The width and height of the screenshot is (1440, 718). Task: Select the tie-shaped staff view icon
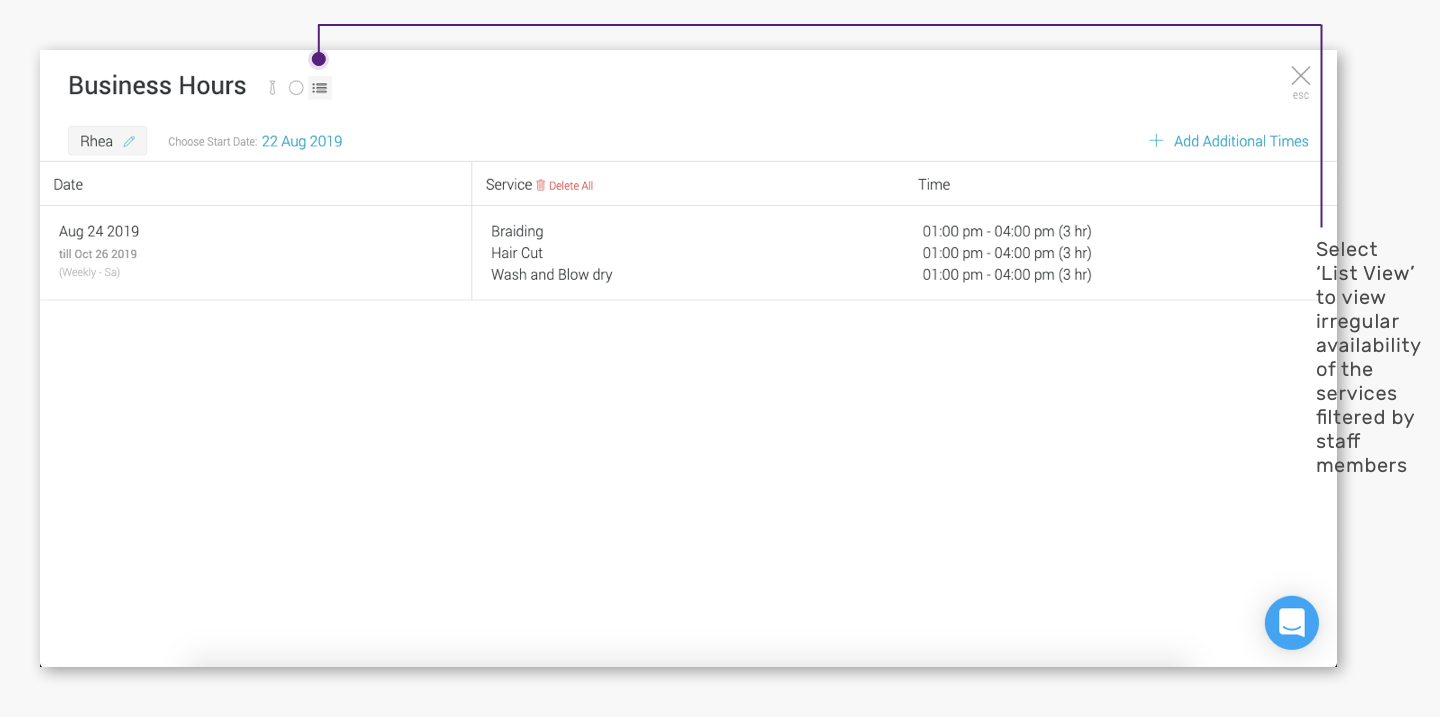click(x=272, y=88)
